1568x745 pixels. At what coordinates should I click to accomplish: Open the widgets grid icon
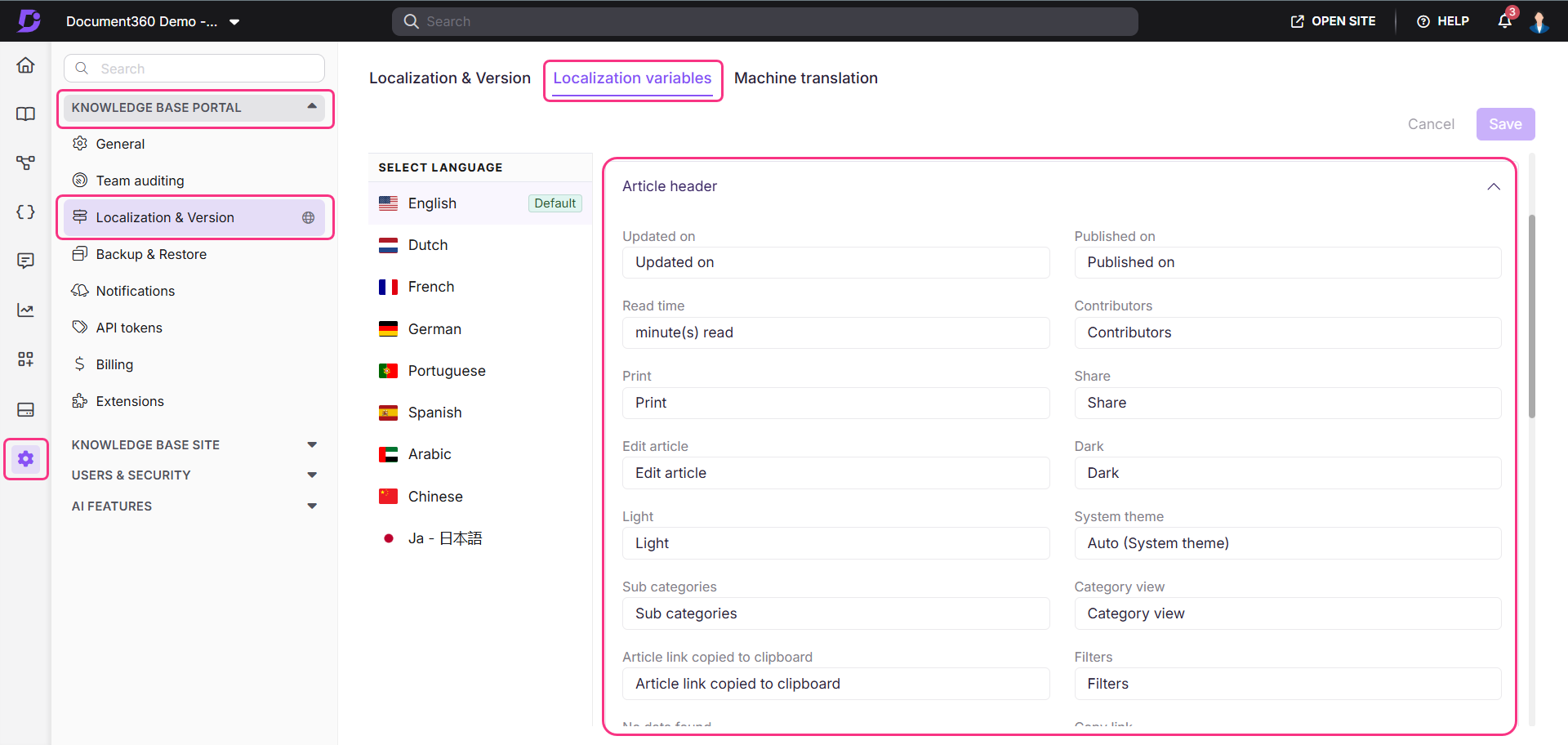(x=25, y=359)
